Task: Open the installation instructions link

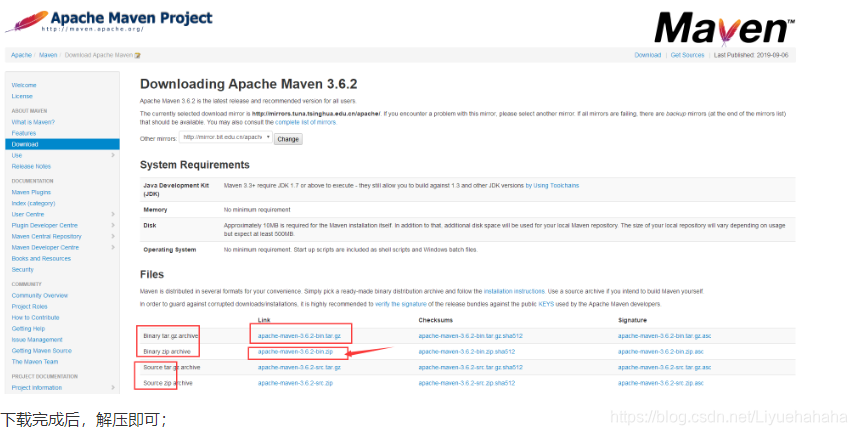Action: 514,292
